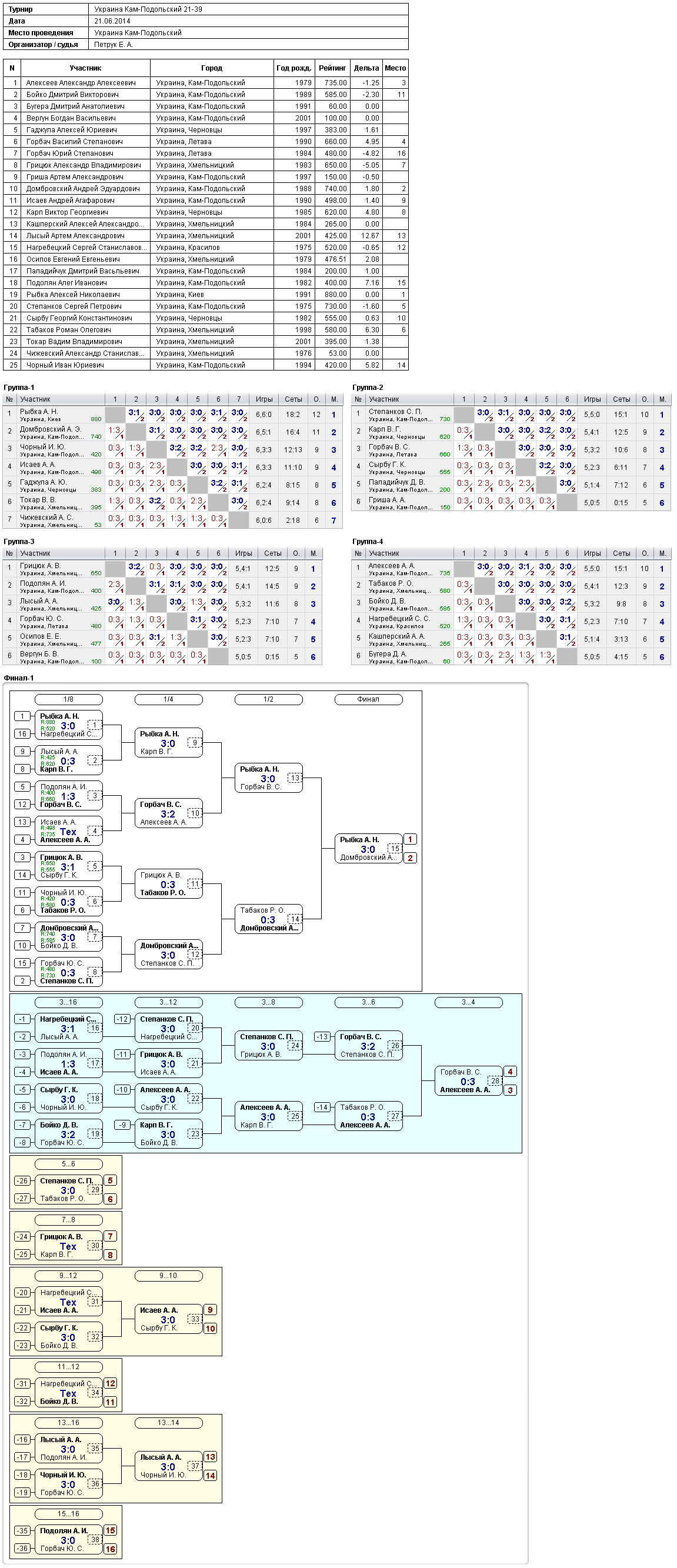Click the 'Группа-4' heading
Image resolution: width=677 pixels, height=1568 pixels.
tap(368, 542)
